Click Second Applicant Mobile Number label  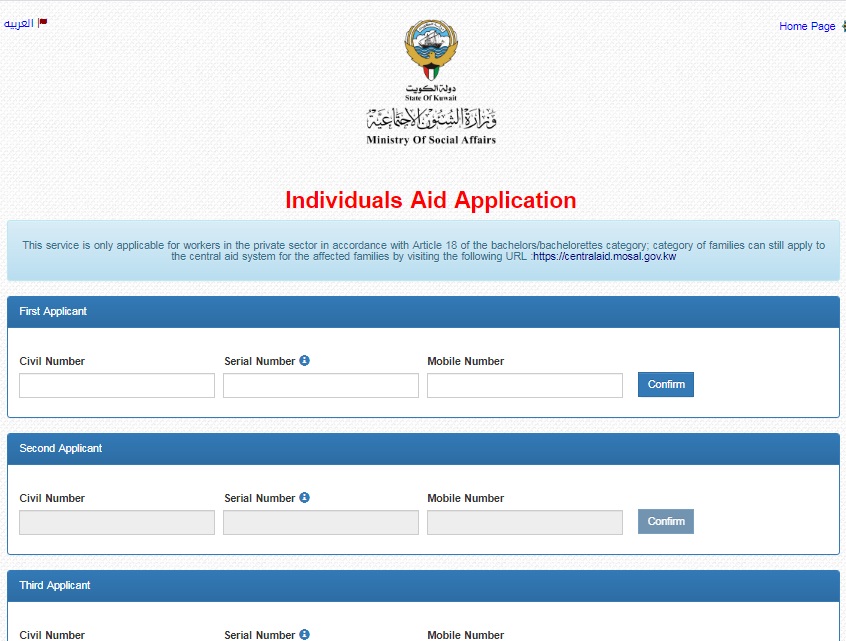(x=466, y=498)
